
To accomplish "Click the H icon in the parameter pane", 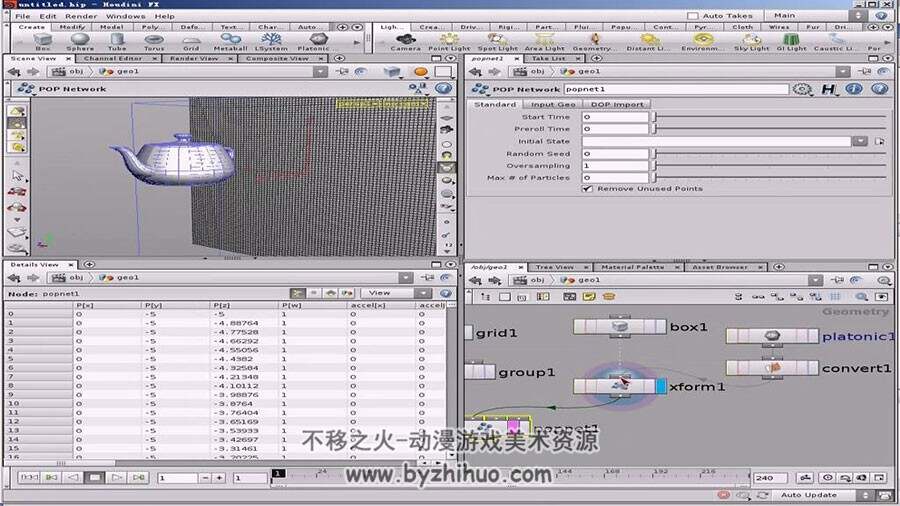I will click(828, 89).
